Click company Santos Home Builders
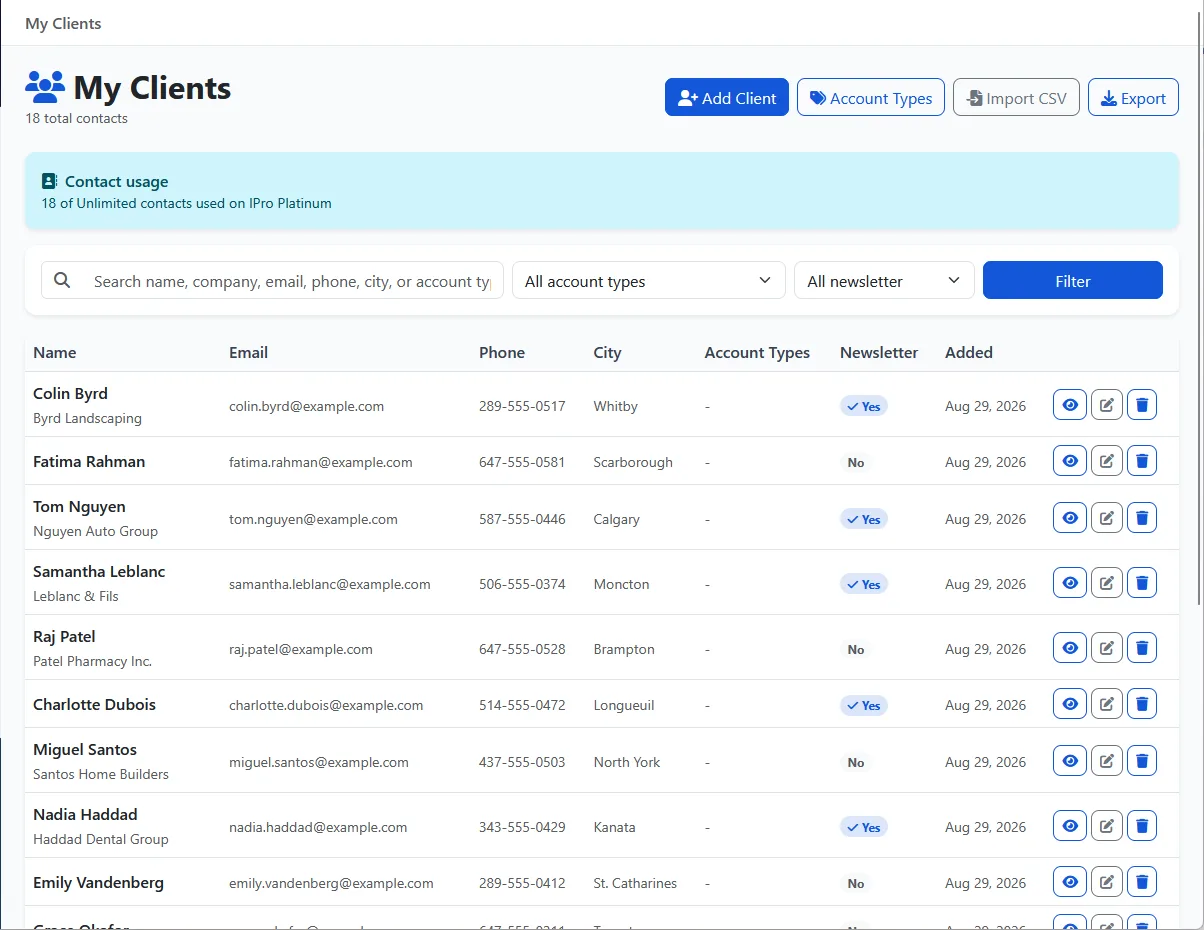The width and height of the screenshot is (1204, 930). coord(101,774)
